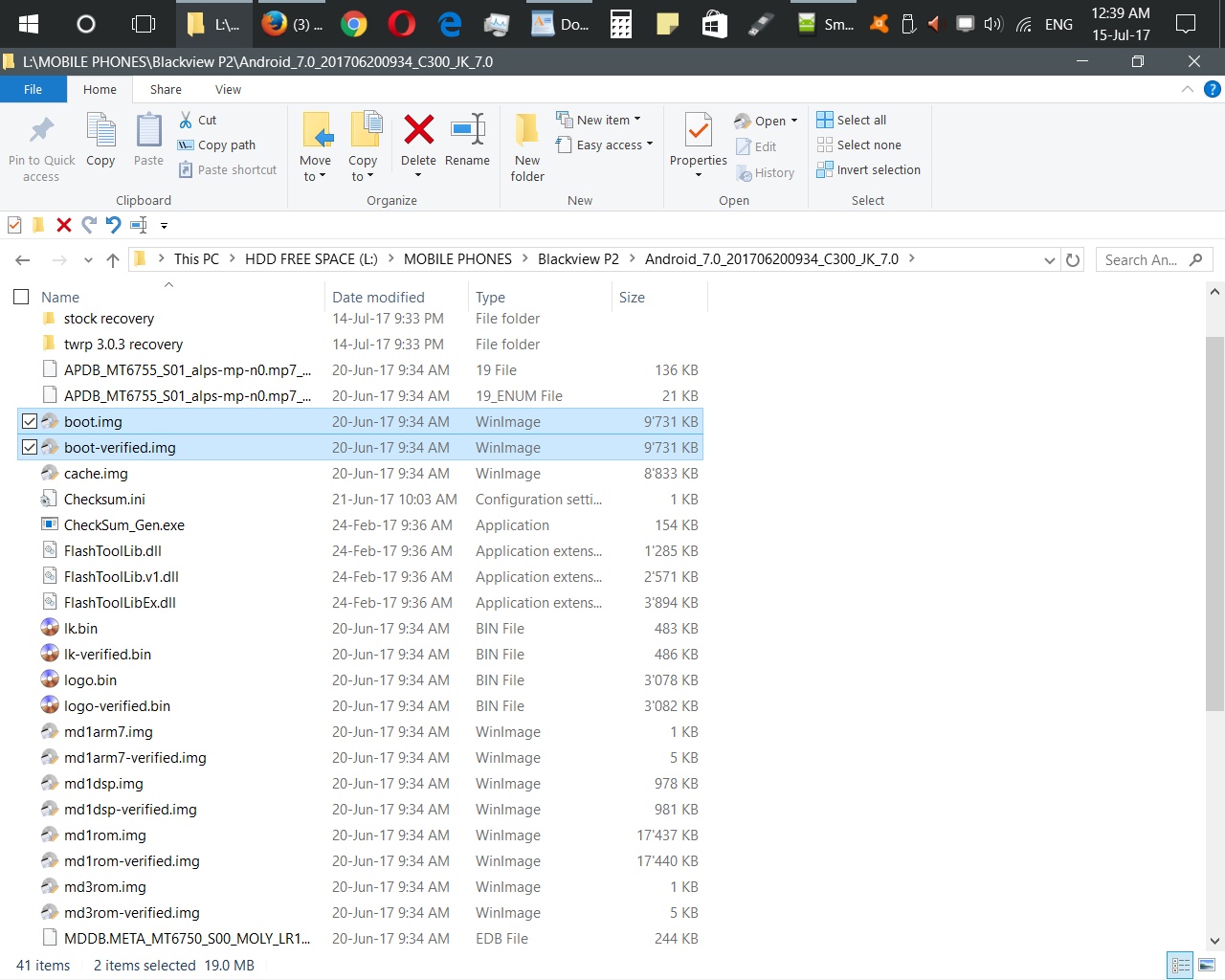Click This PC in the address breadcrumb

196,259
